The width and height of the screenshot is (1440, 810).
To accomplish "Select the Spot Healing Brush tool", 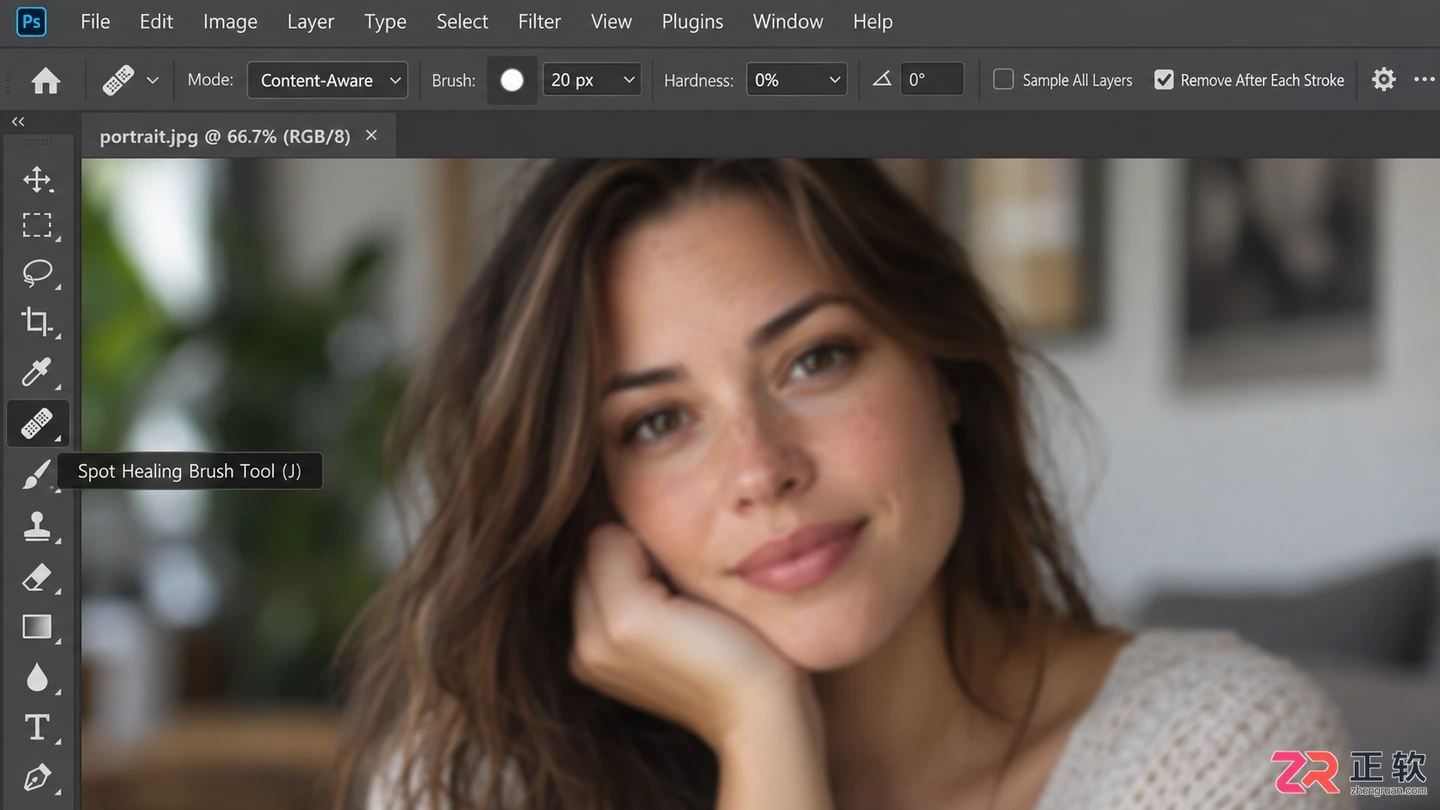I will coord(37,423).
